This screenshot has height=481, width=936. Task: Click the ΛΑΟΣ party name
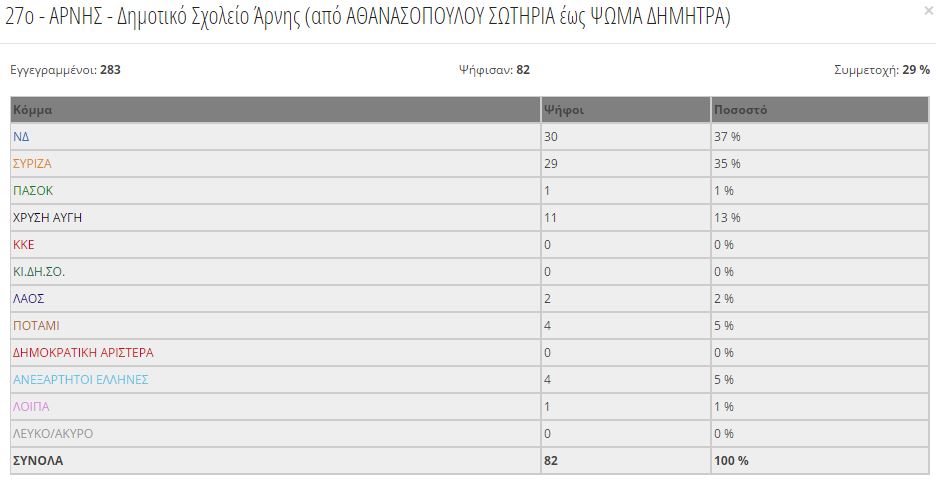tap(29, 298)
